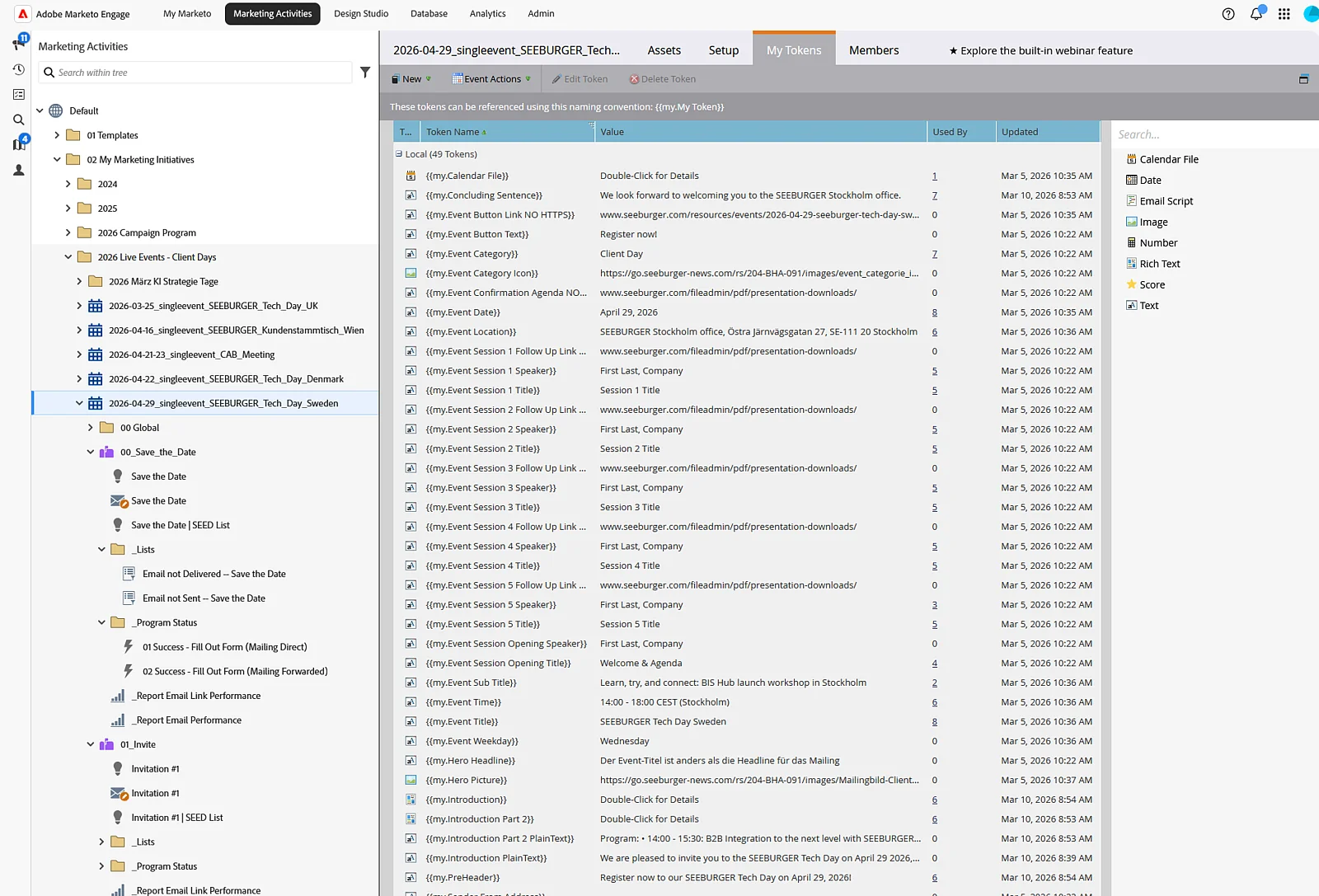Expand the Tech_Day_Denmark event node
This screenshot has height=896, width=1319.
pos(79,379)
